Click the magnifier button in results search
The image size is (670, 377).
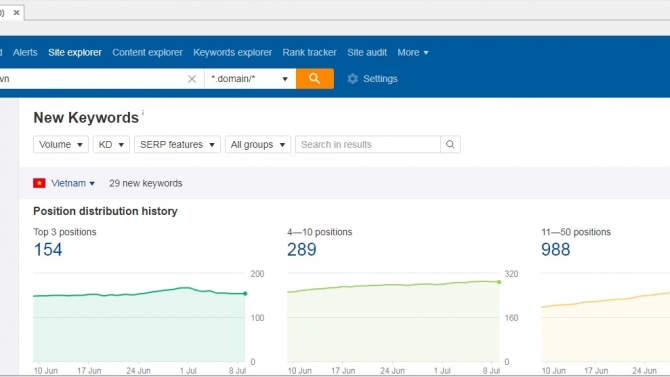click(450, 144)
